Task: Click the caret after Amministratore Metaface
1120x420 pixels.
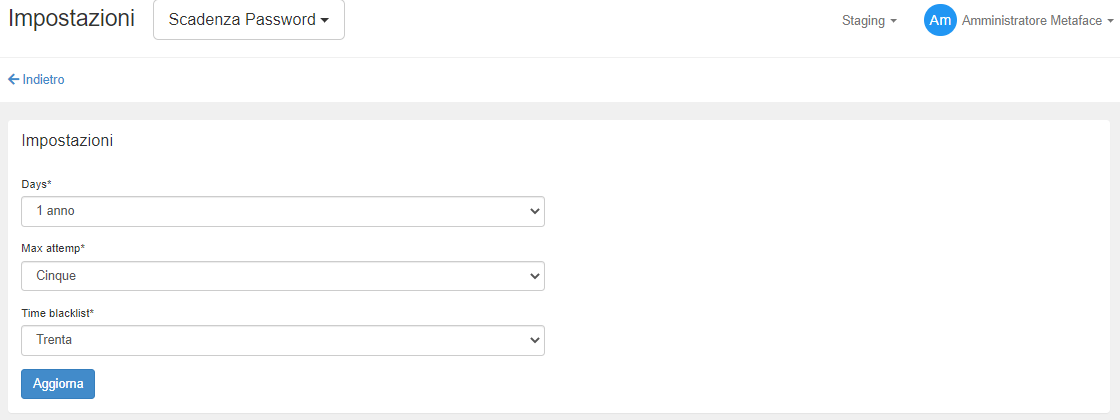Action: tap(1110, 21)
